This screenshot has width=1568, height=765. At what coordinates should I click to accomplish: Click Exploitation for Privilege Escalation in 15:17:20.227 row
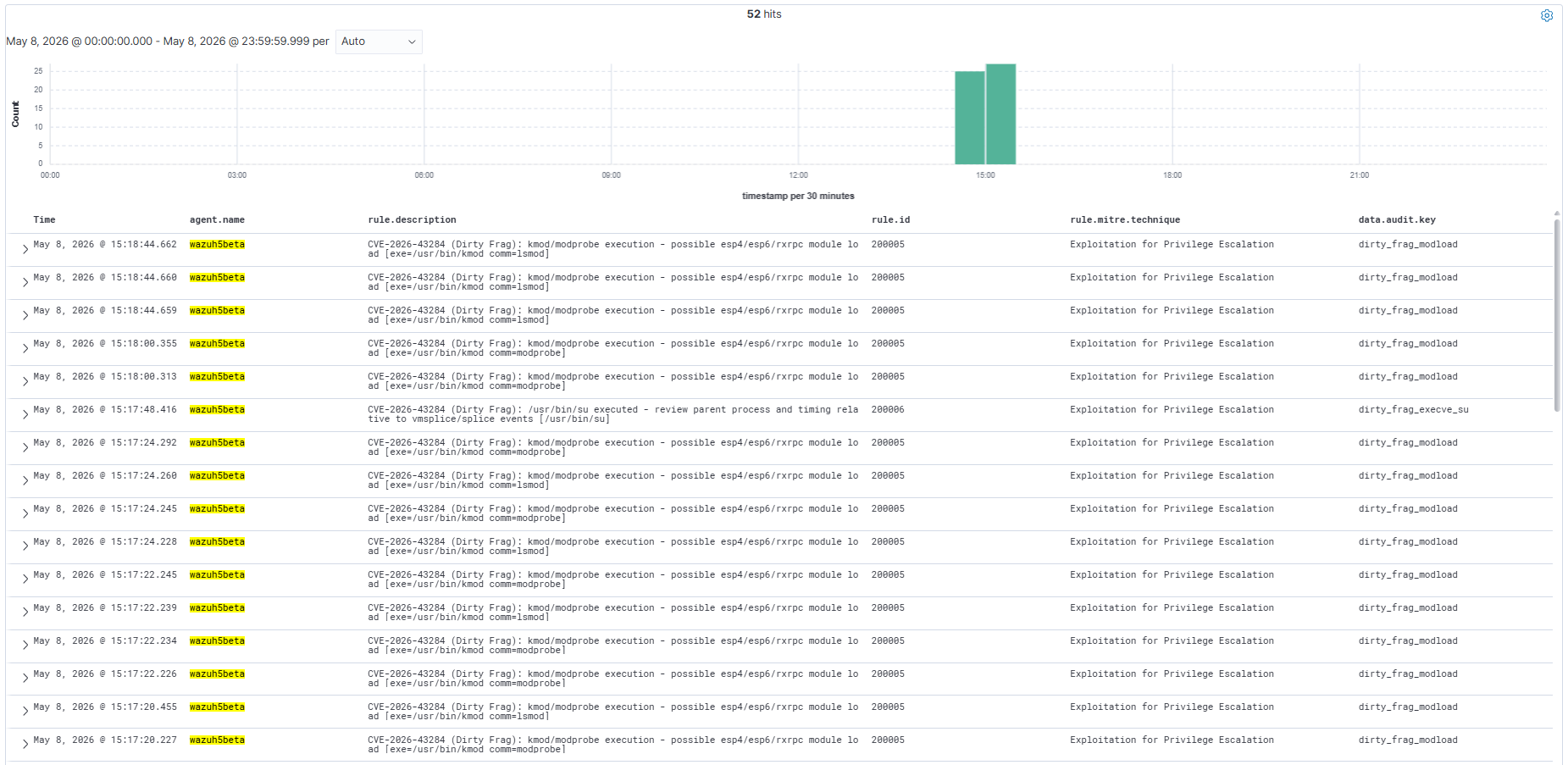click(x=1172, y=740)
